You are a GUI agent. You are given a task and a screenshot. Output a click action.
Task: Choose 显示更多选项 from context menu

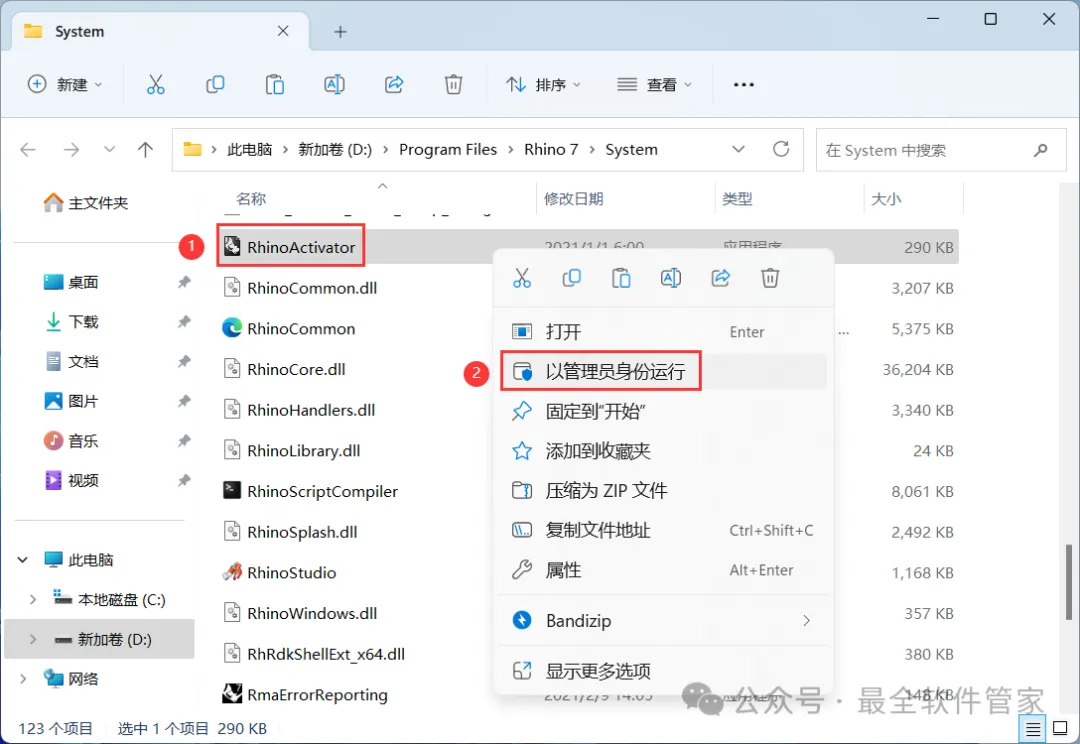(663, 671)
